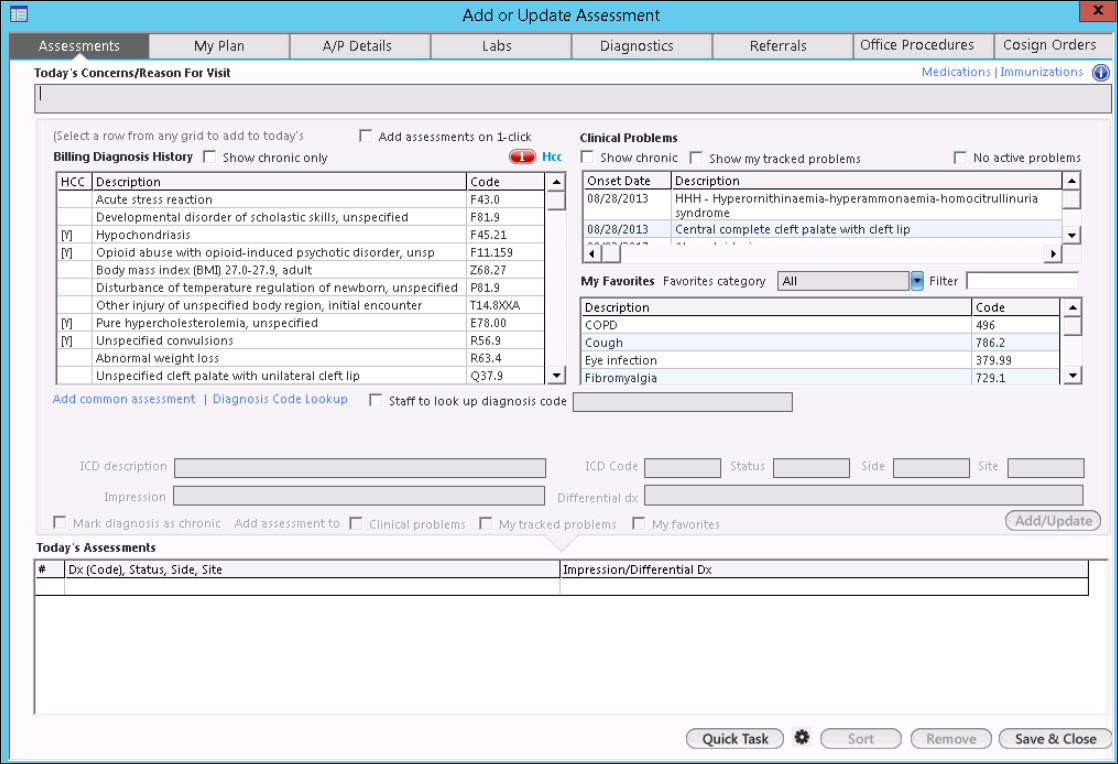Screen dimensions: 1118x764
Task: Select the Assessments tab
Action: click(79, 46)
